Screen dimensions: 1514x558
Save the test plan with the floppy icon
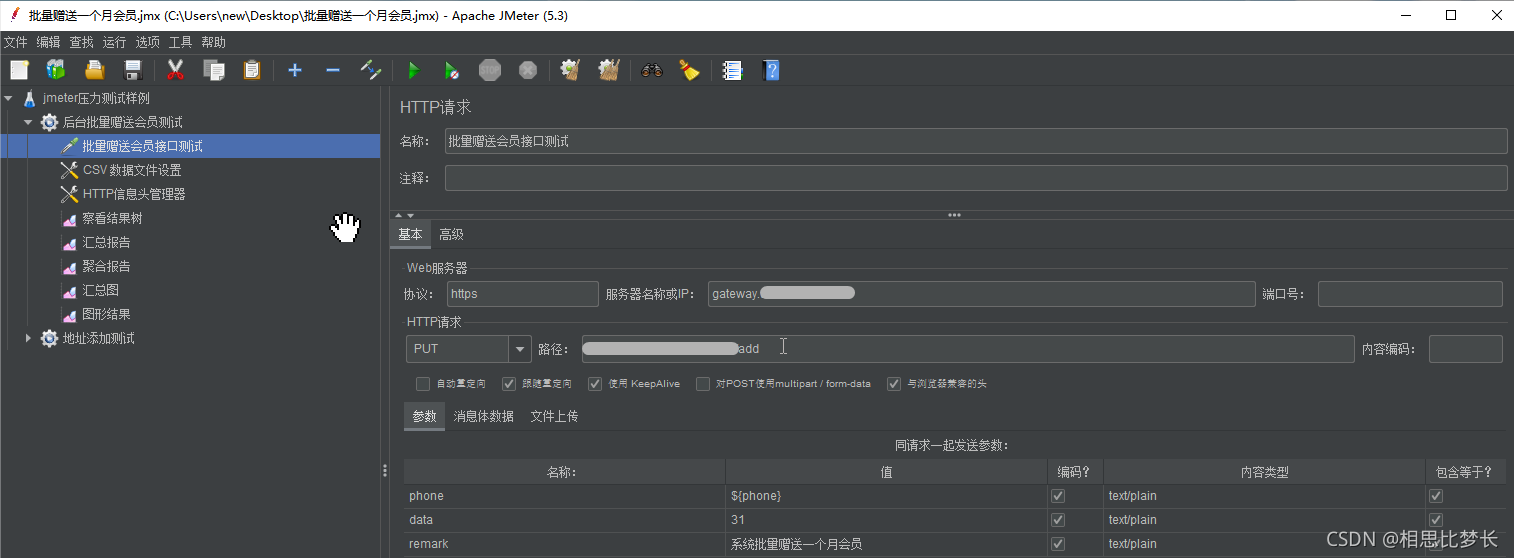point(133,70)
